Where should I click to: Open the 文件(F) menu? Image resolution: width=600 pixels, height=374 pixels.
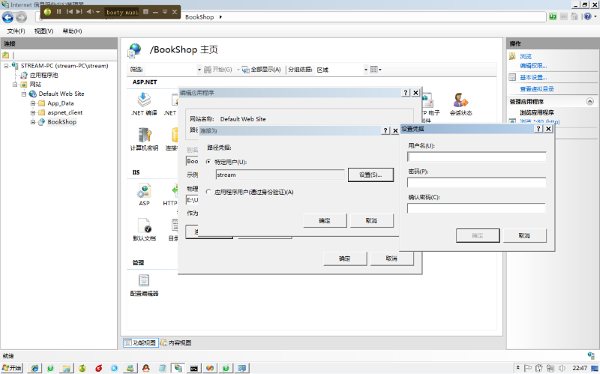point(16,31)
